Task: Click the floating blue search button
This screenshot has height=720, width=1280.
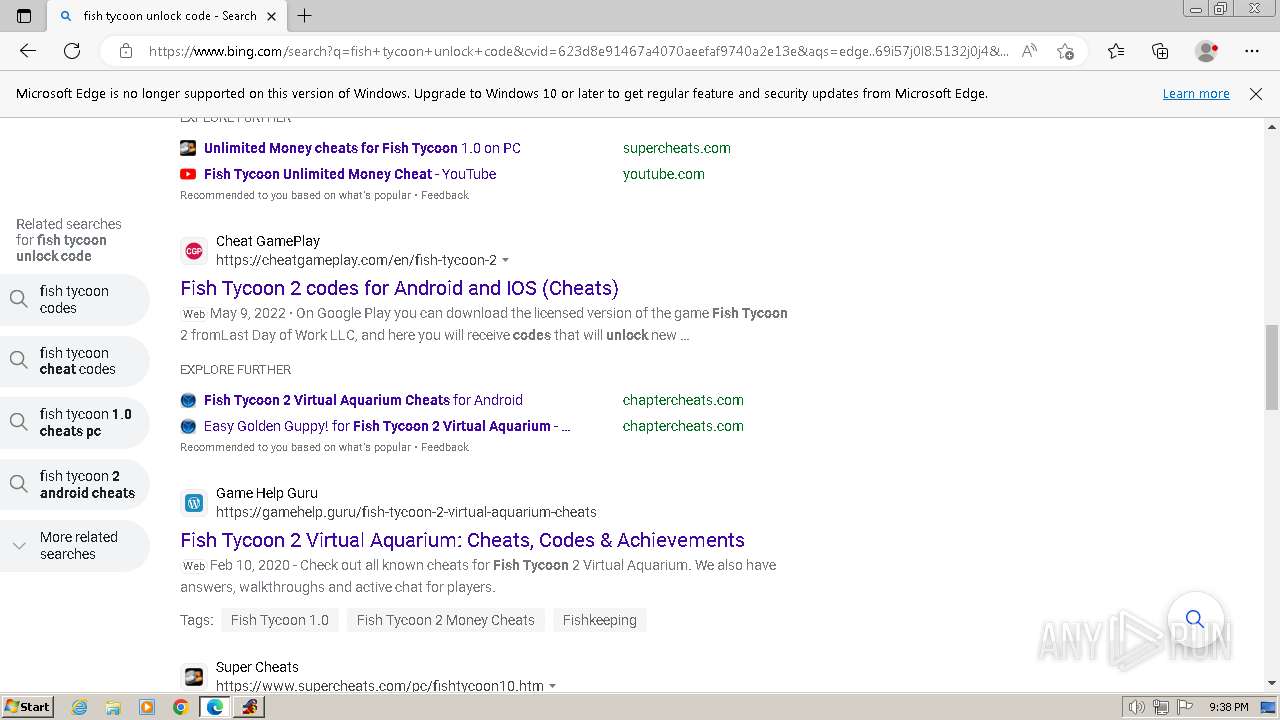Action: click(1195, 619)
